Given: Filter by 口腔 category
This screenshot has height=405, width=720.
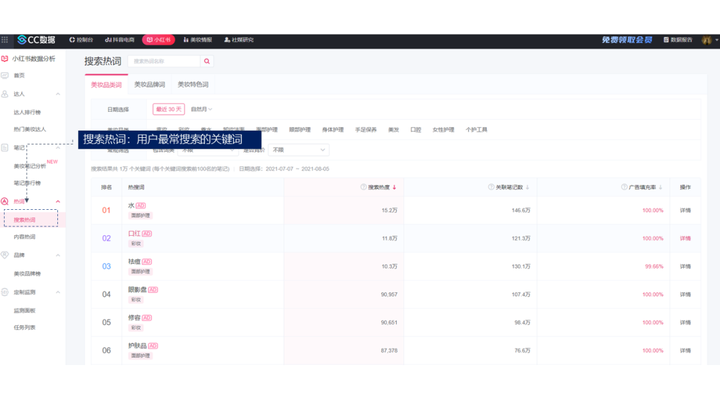Looking at the screenshot, I should click(x=416, y=130).
